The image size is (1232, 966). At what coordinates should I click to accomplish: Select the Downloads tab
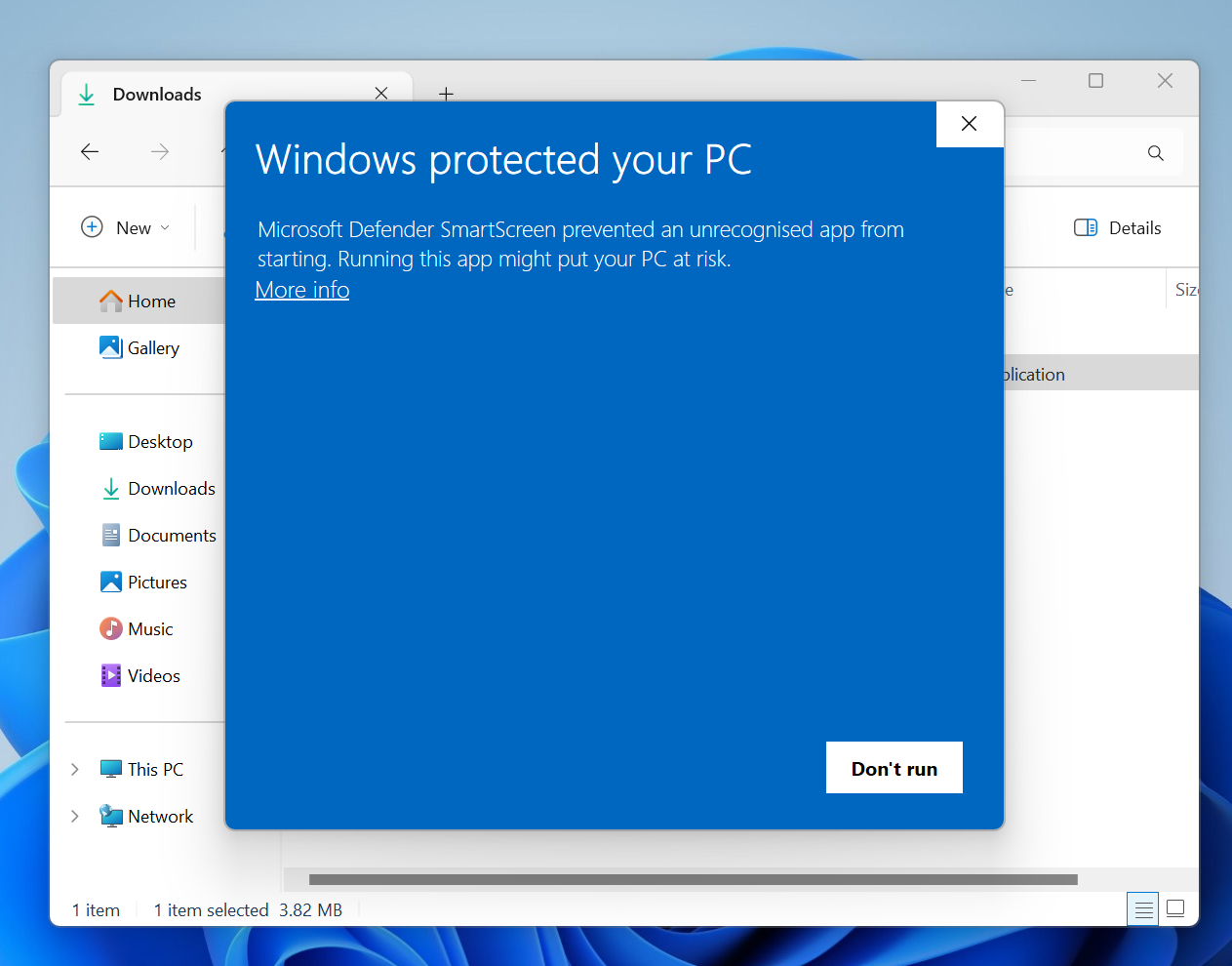coord(237,94)
